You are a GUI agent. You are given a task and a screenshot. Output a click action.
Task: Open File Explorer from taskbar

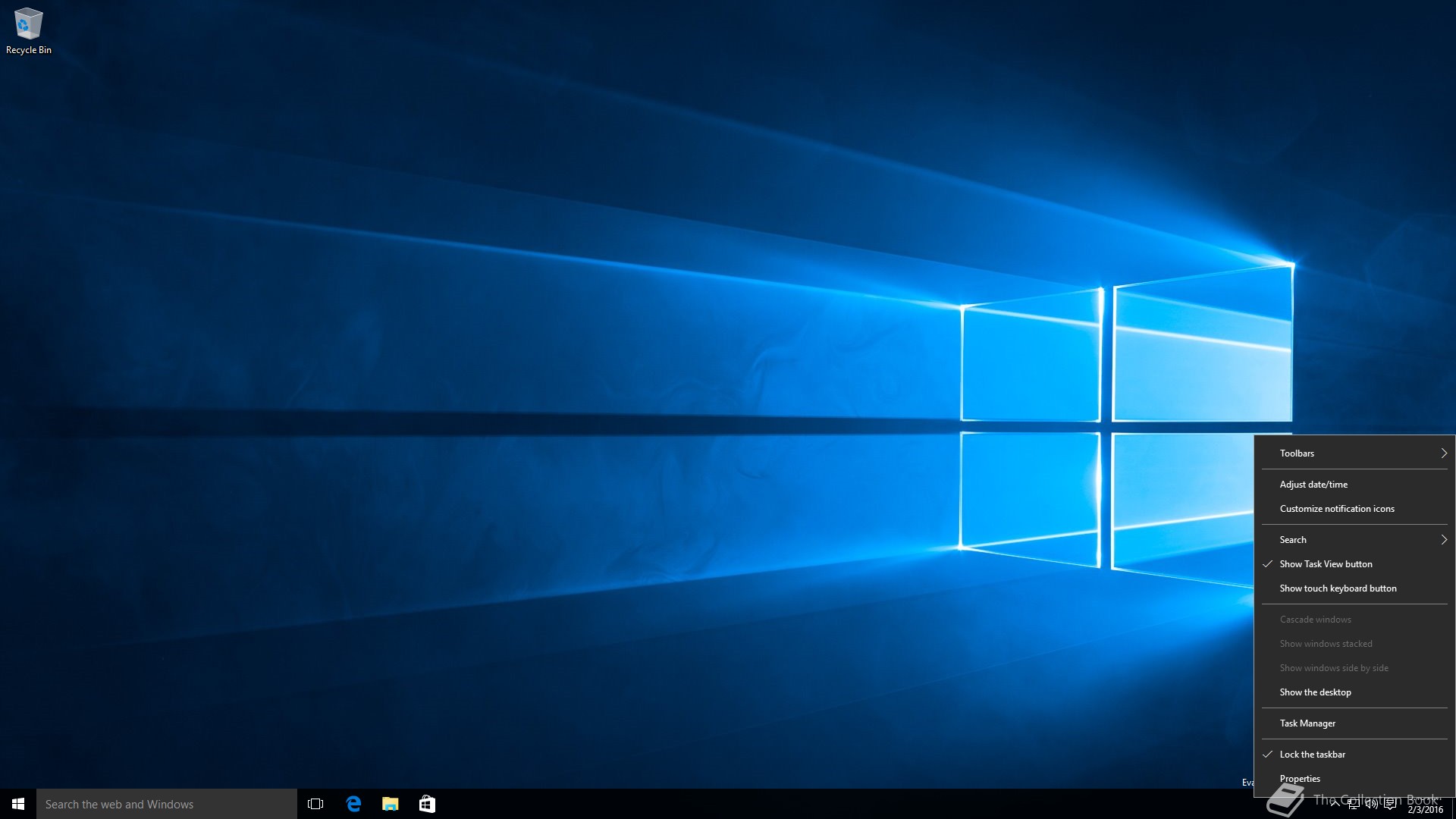(x=391, y=804)
